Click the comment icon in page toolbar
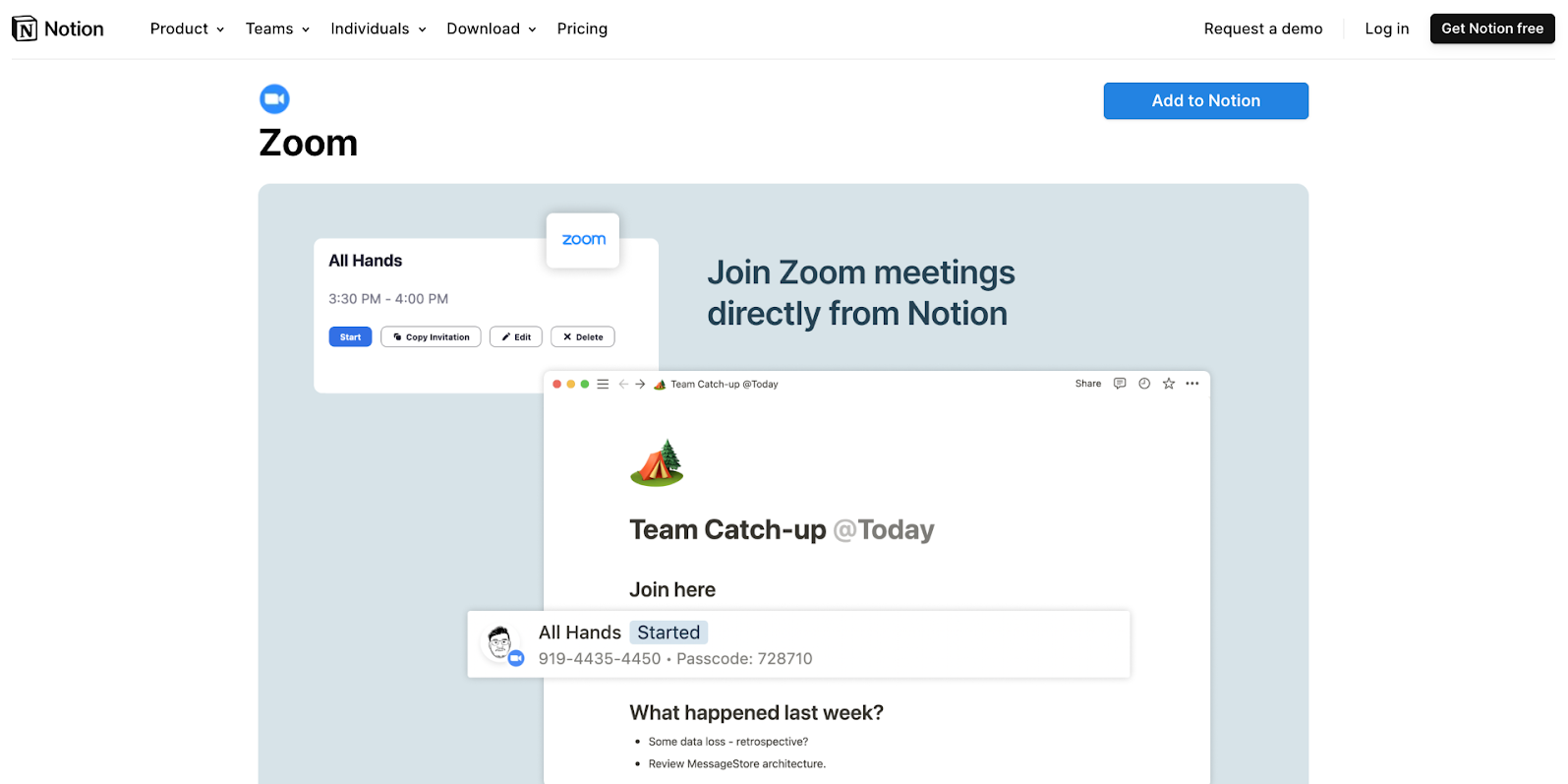1568x784 pixels. click(x=1120, y=384)
